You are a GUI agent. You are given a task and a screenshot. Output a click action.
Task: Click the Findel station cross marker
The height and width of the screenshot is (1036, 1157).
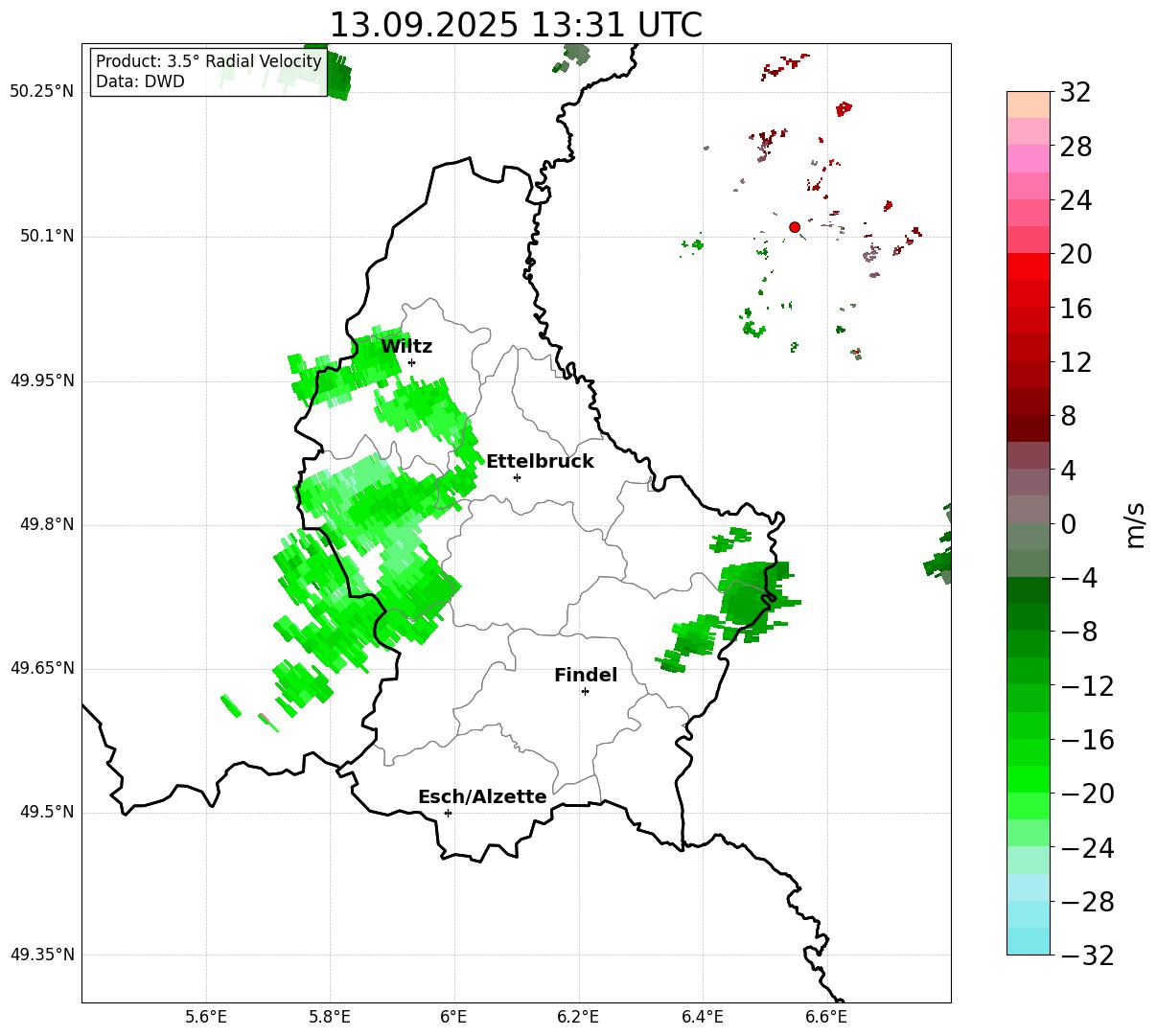pos(585,691)
